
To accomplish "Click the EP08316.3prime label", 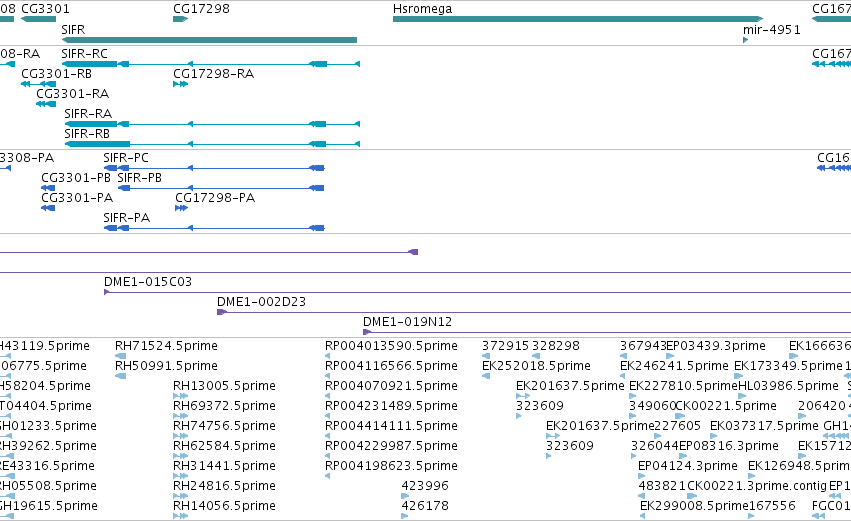I will pos(728,446).
